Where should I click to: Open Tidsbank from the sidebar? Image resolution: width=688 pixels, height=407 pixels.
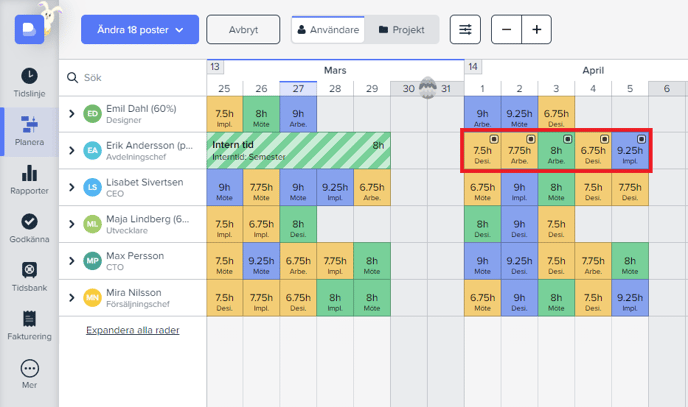tap(29, 275)
